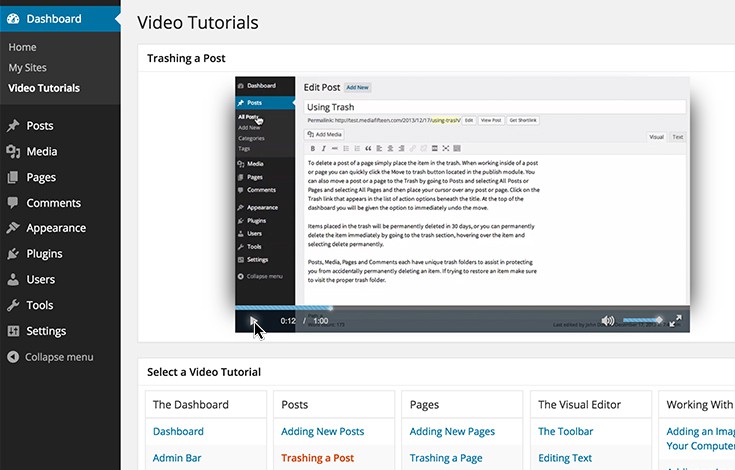Image resolution: width=735 pixels, height=470 pixels.
Task: Play the Trashing a Post video
Action: coord(254,321)
